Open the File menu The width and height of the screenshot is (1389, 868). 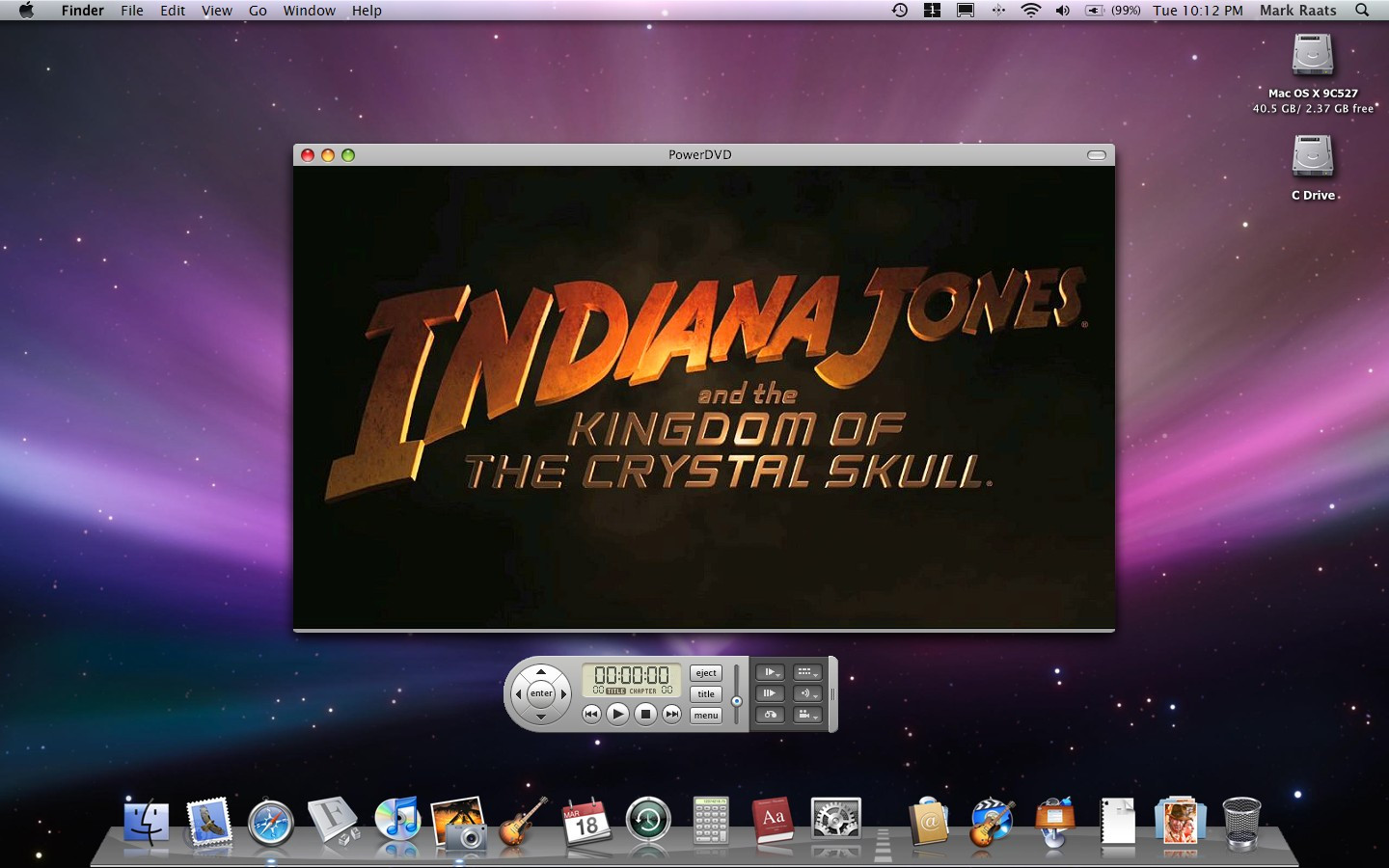coord(132,11)
